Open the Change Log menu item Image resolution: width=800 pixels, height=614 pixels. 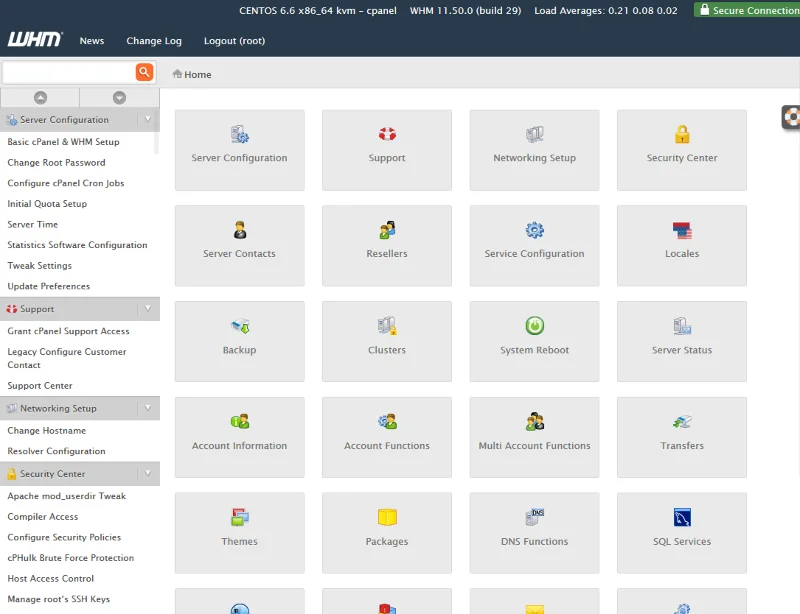point(154,41)
